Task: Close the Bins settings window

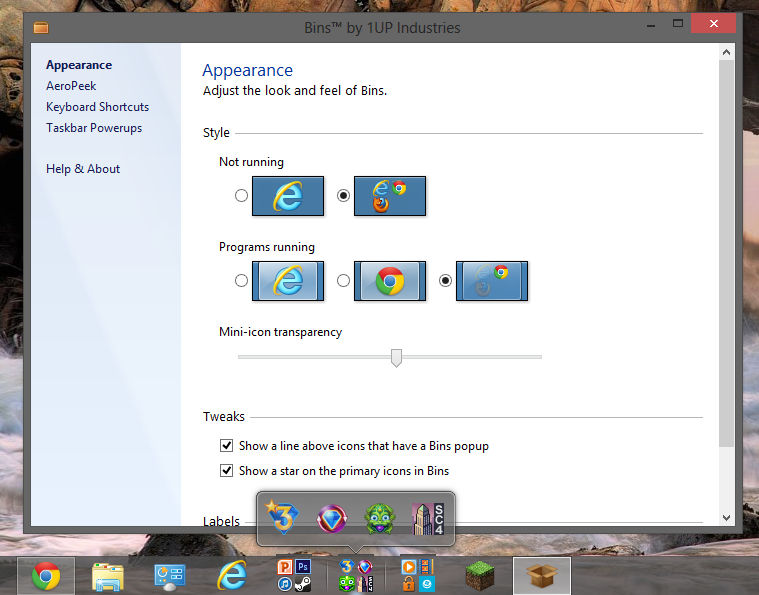Action: click(713, 23)
